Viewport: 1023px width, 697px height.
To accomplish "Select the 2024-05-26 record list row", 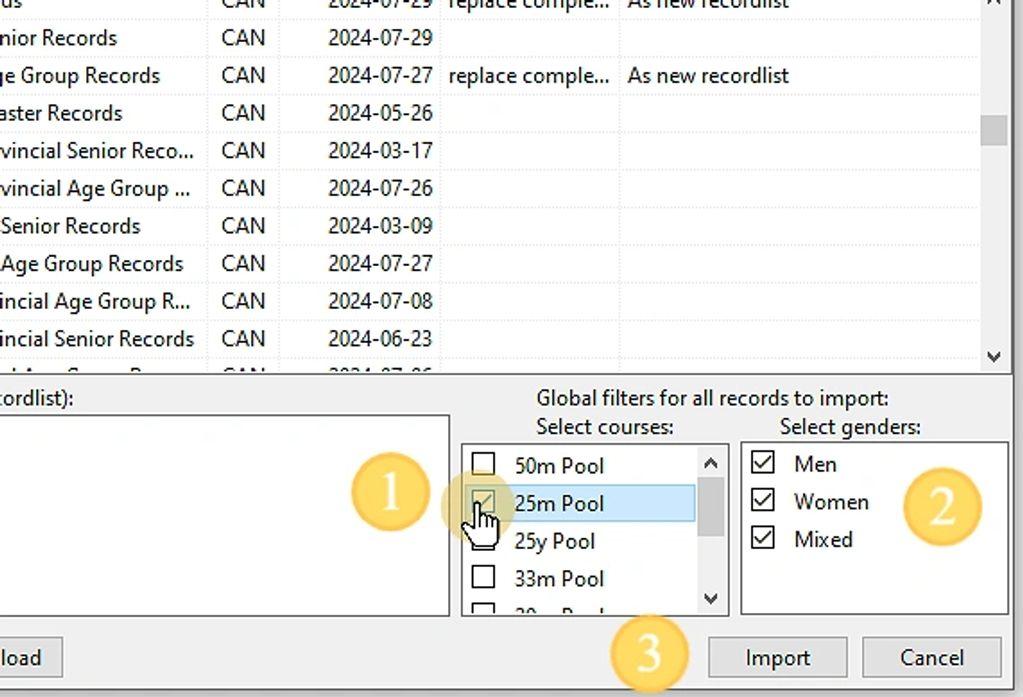I will [x=380, y=113].
